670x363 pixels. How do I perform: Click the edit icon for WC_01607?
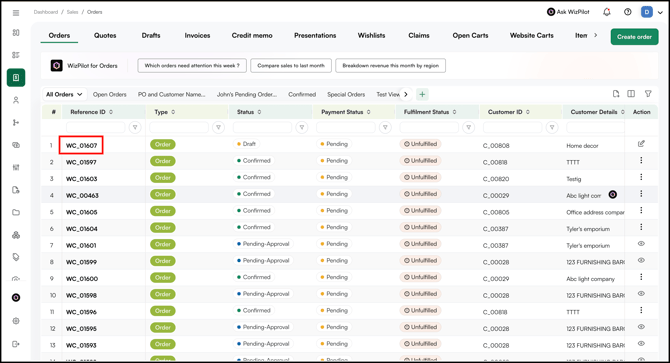click(x=641, y=144)
